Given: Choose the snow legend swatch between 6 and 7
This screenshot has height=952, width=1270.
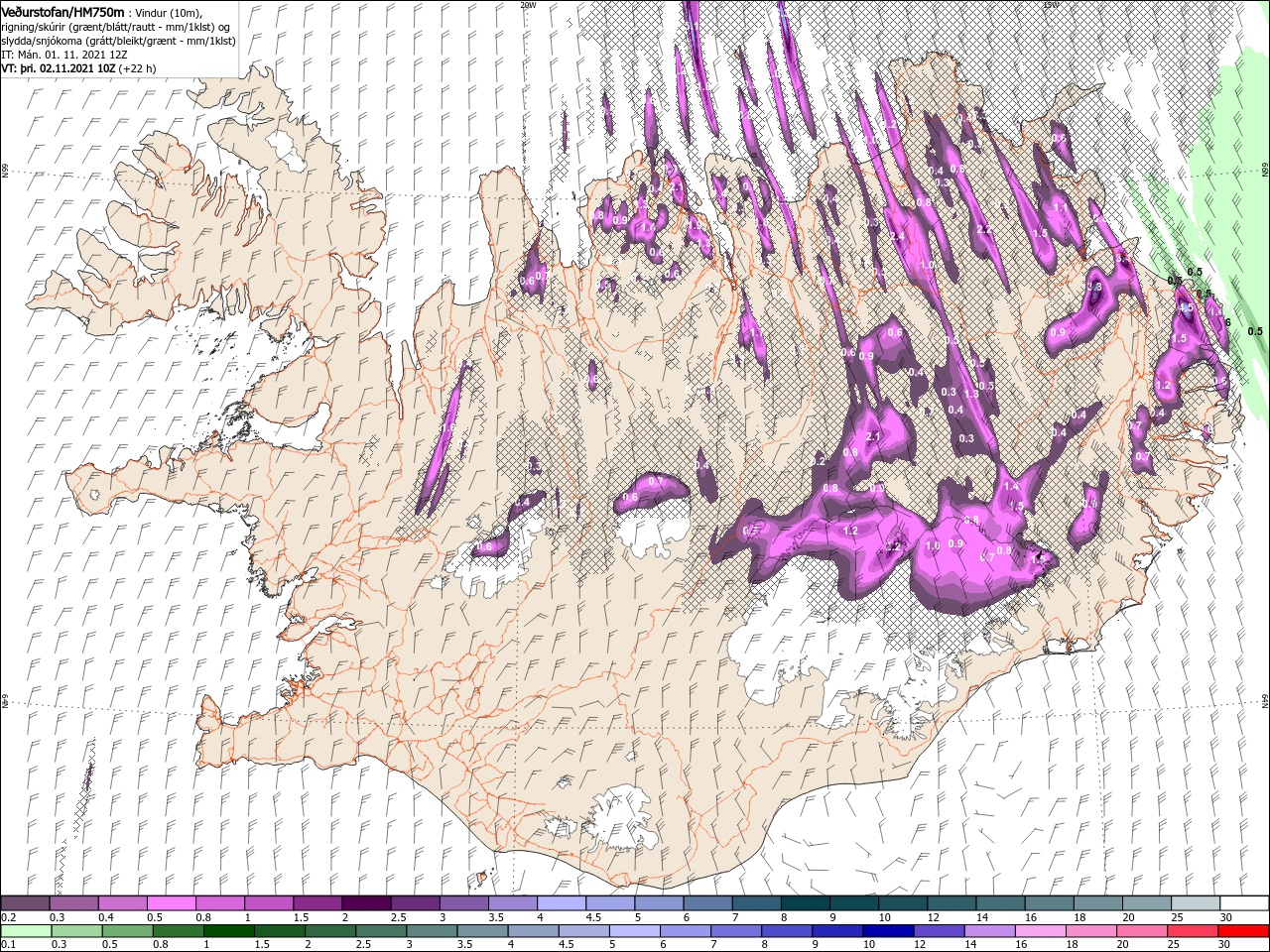Looking at the screenshot, I should click(707, 903).
